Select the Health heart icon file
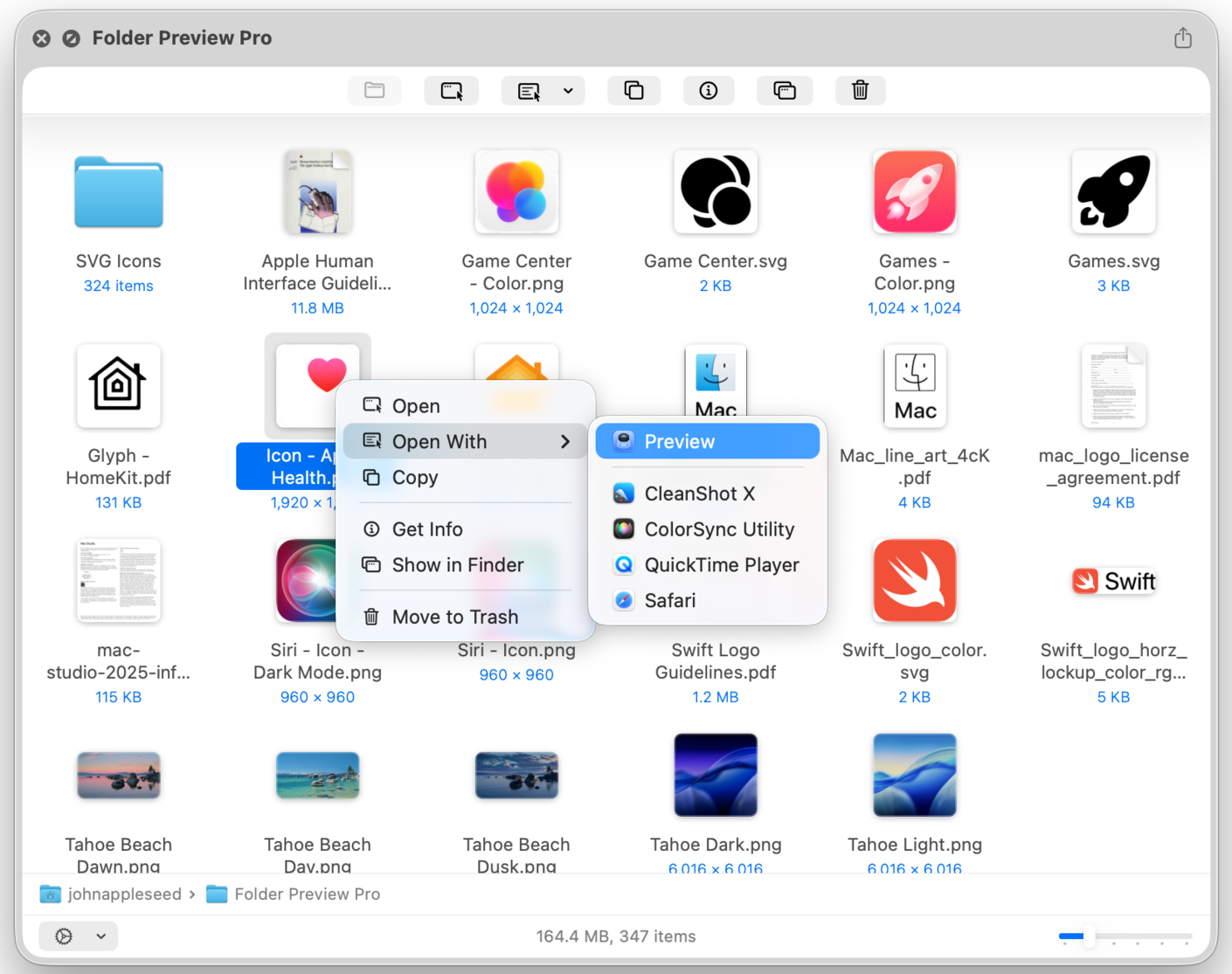The width and height of the screenshot is (1232, 974). point(317,384)
